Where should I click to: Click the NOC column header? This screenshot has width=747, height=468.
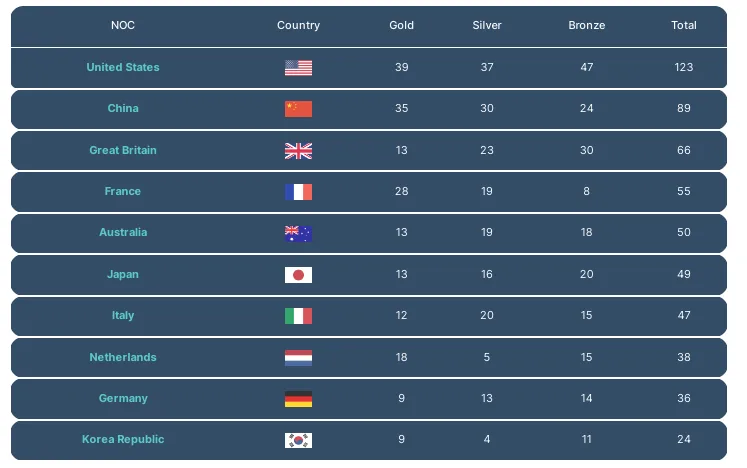point(123,26)
